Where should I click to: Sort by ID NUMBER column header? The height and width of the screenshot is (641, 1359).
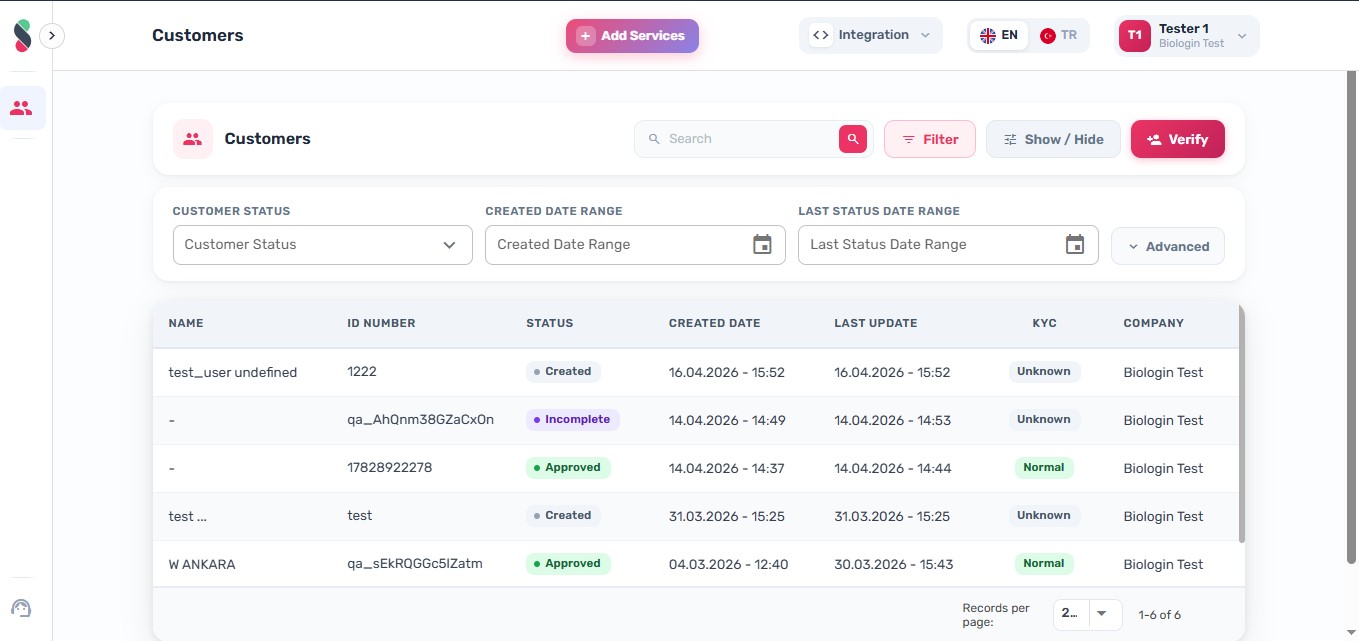[x=381, y=323]
